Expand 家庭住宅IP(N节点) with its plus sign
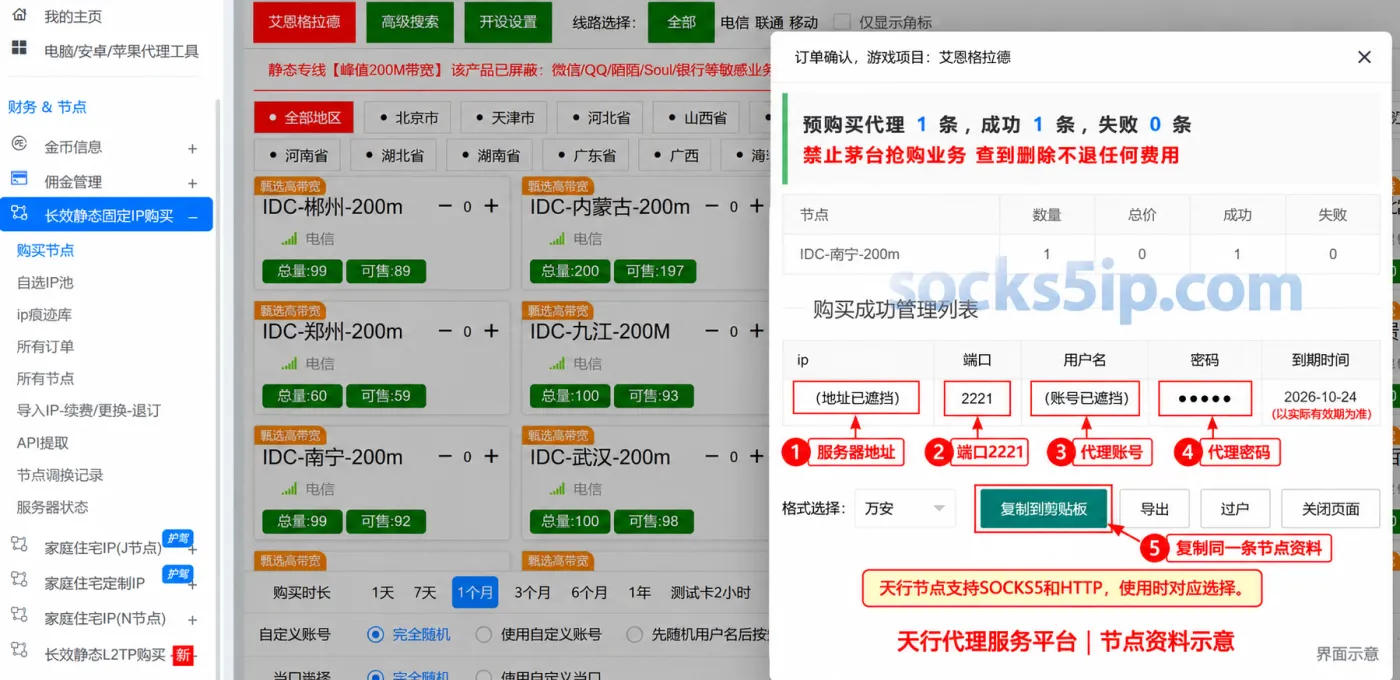This screenshot has width=1400, height=680. click(x=192, y=620)
